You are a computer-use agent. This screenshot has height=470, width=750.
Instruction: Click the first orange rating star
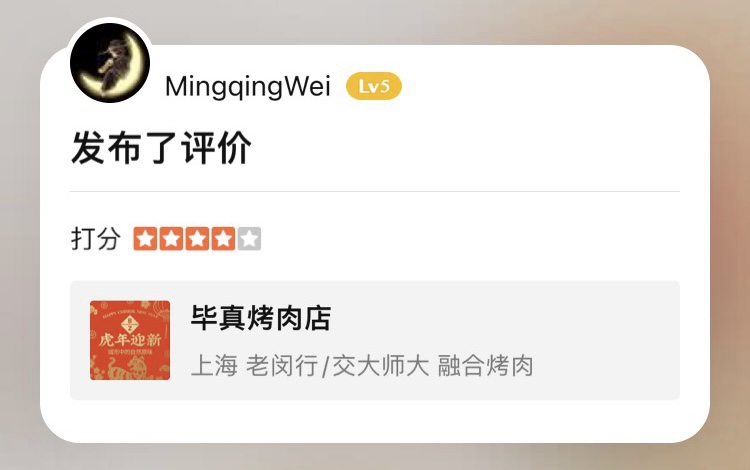pyautogui.click(x=145, y=239)
